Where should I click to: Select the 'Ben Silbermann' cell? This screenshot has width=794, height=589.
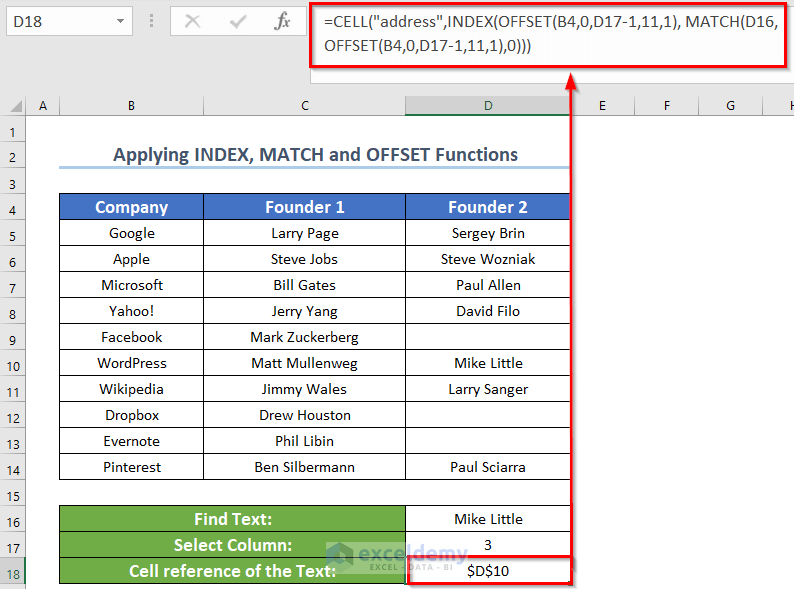pyautogui.click(x=304, y=467)
